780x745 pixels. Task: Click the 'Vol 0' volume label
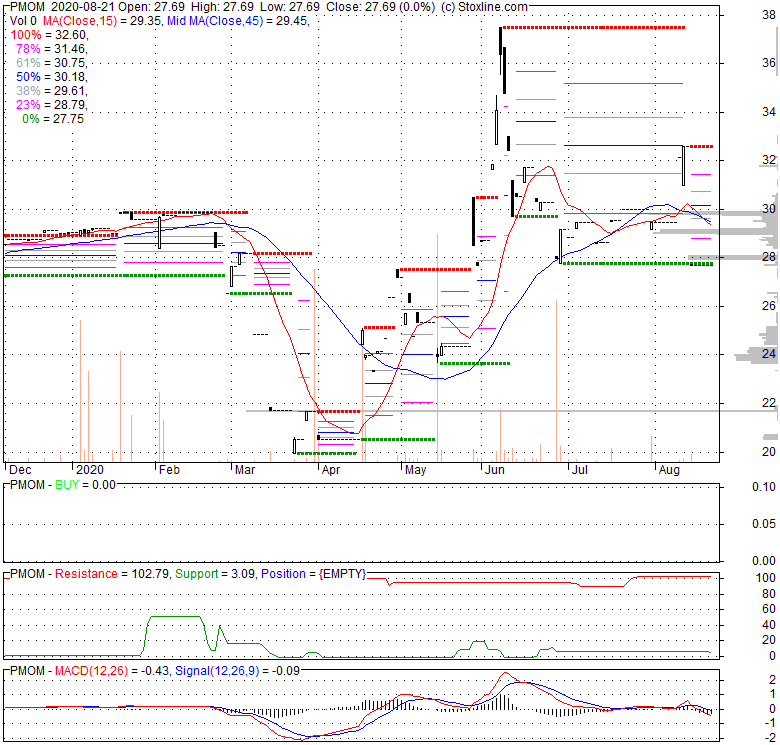click(x=23, y=21)
